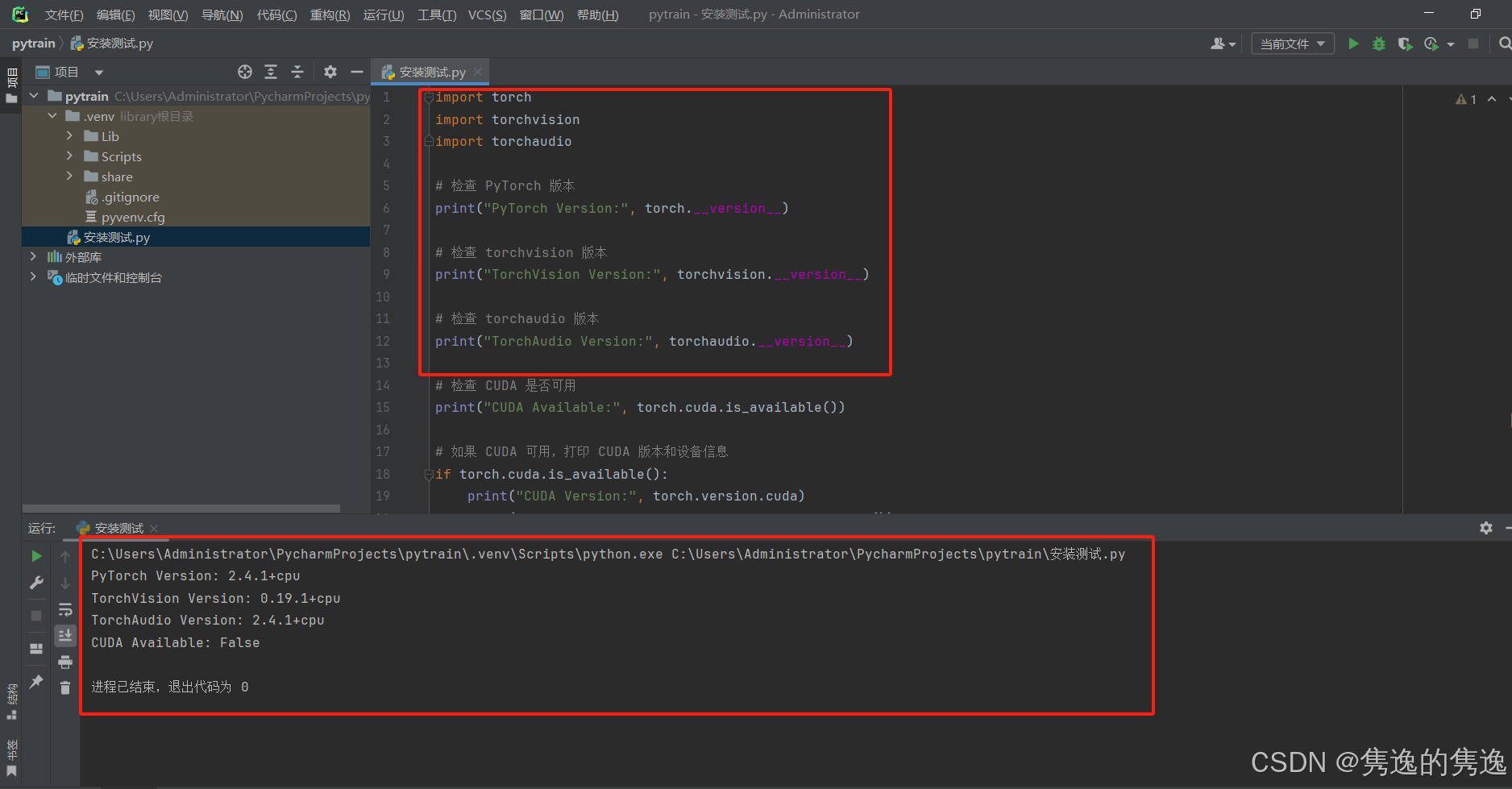Collapse the .venv directory
The height and width of the screenshot is (789, 1512).
(52, 115)
